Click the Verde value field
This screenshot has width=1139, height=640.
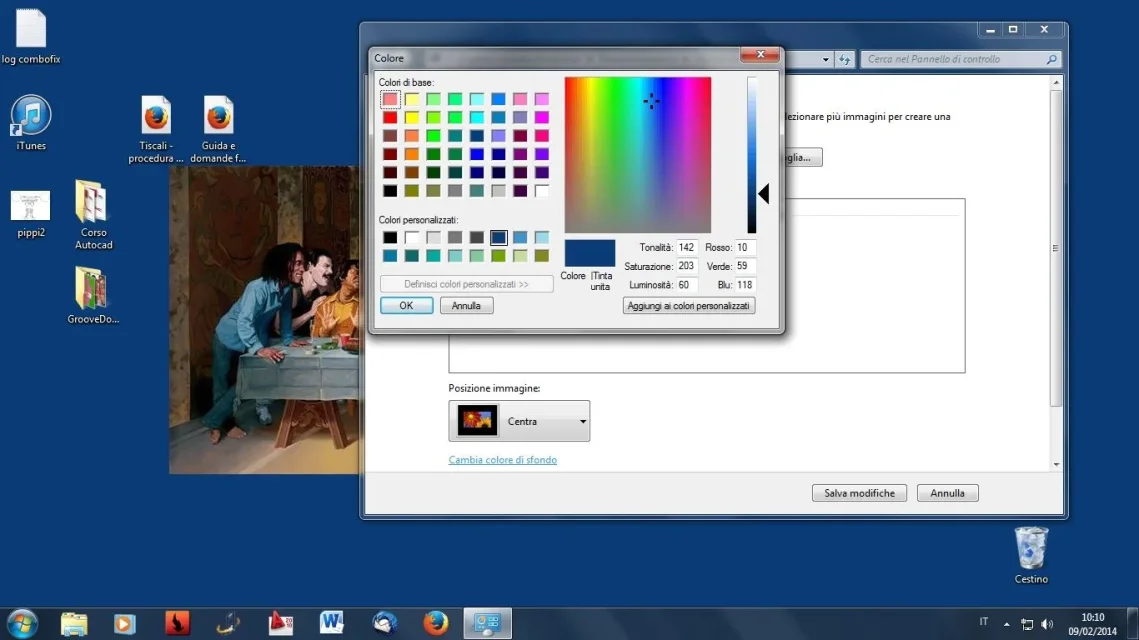(745, 267)
